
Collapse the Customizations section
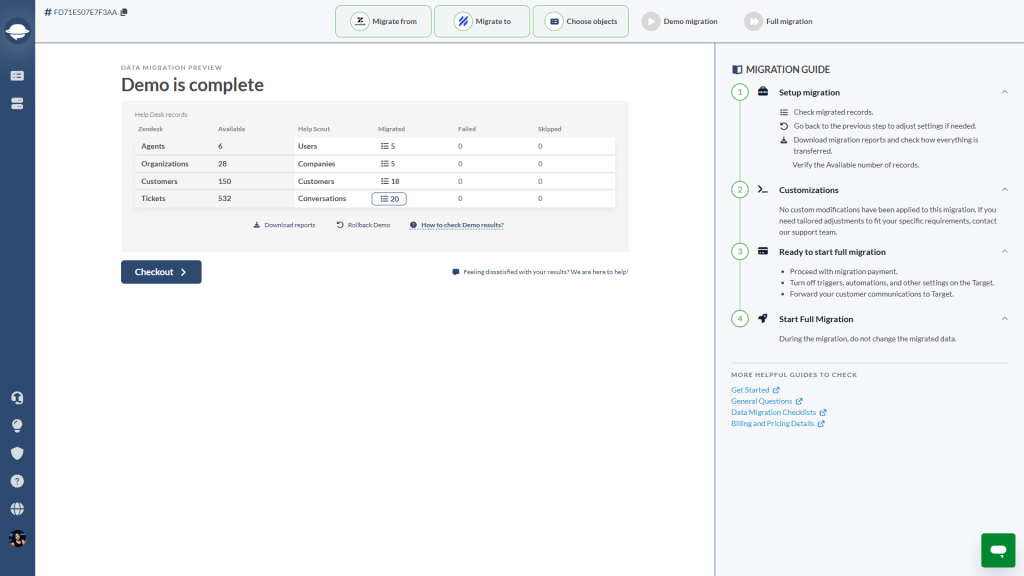pyautogui.click(x=1004, y=189)
